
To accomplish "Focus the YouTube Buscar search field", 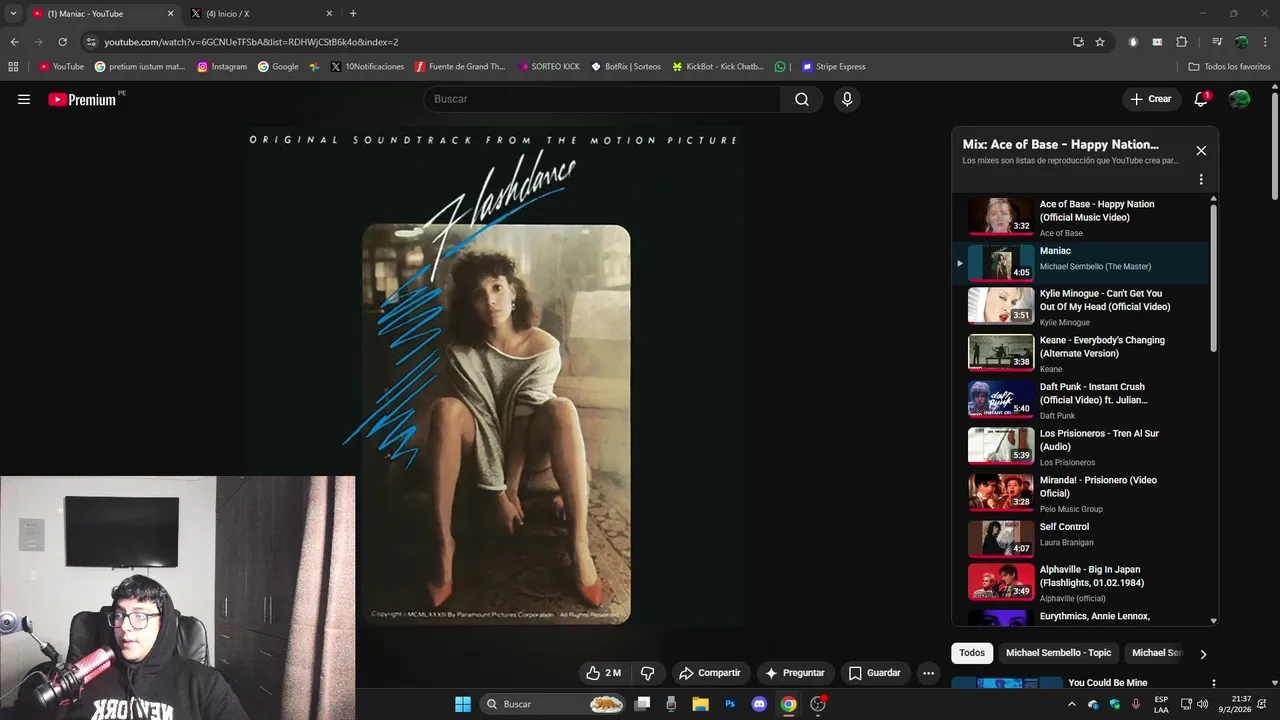I will pyautogui.click(x=602, y=99).
